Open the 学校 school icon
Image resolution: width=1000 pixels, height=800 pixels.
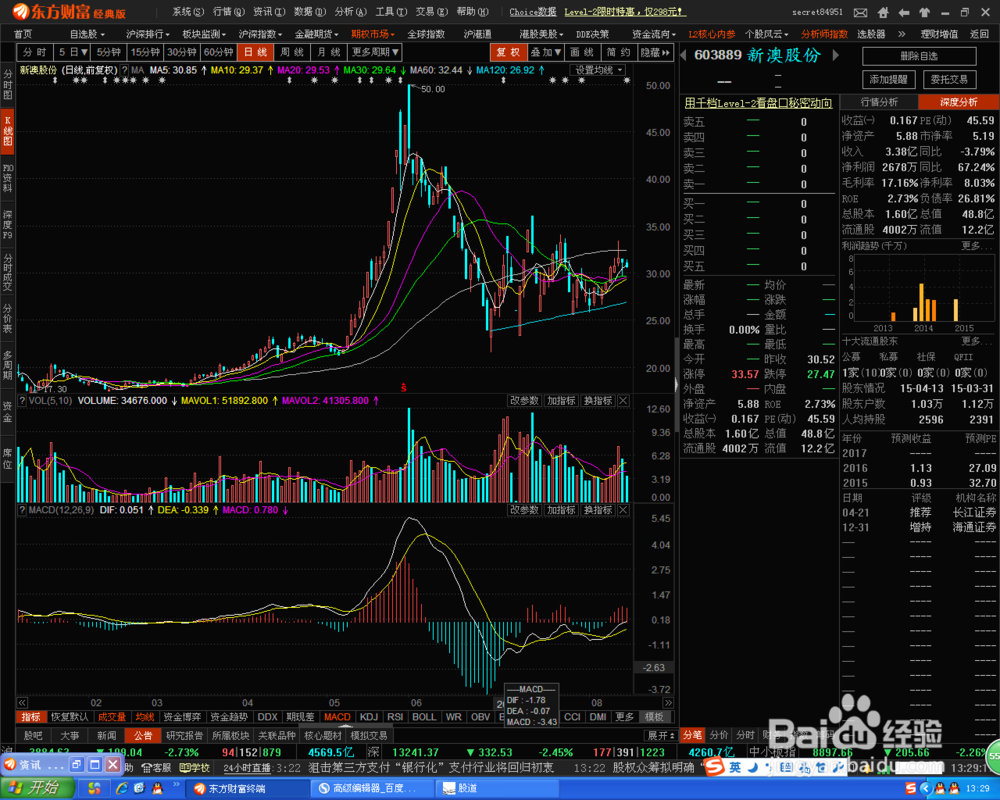click(x=195, y=767)
